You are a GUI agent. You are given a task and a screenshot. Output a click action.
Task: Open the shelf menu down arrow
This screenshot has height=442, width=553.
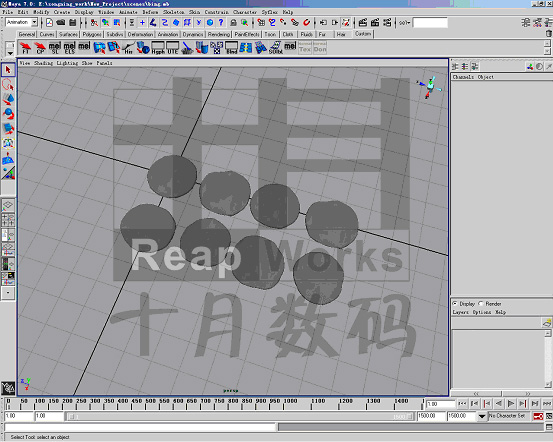click(10, 53)
